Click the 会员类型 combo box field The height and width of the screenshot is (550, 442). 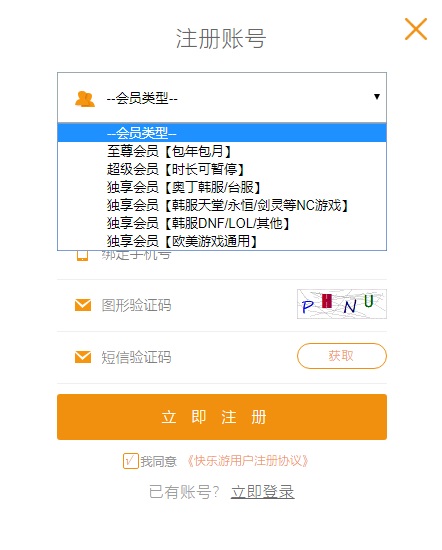coord(222,98)
